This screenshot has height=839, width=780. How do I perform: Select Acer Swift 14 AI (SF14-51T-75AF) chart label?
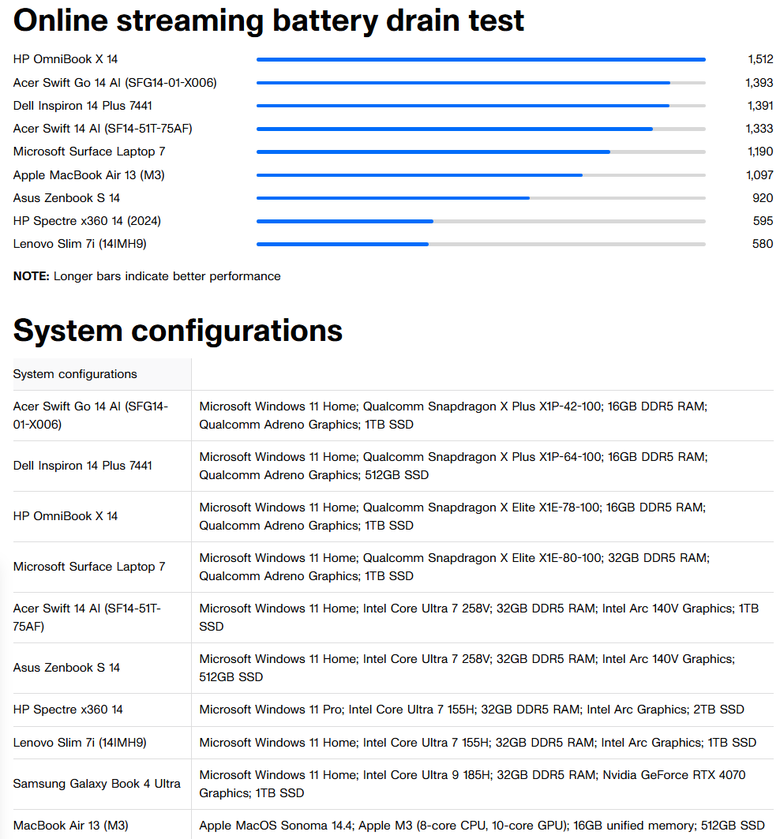tap(103, 128)
